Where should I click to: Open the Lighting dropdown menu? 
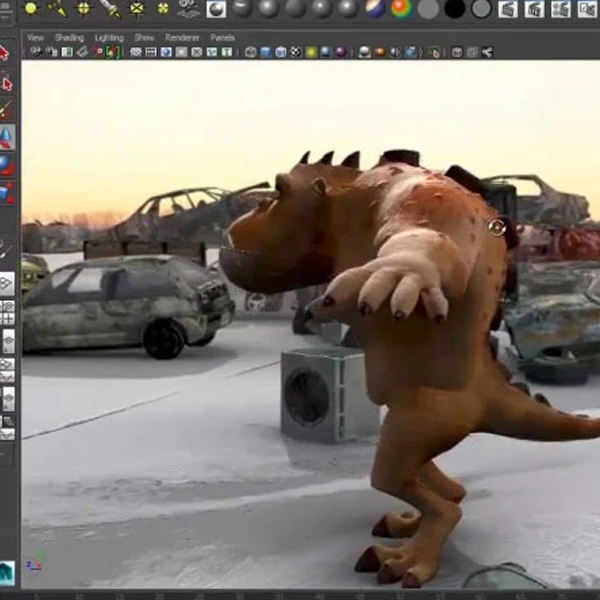(109, 37)
